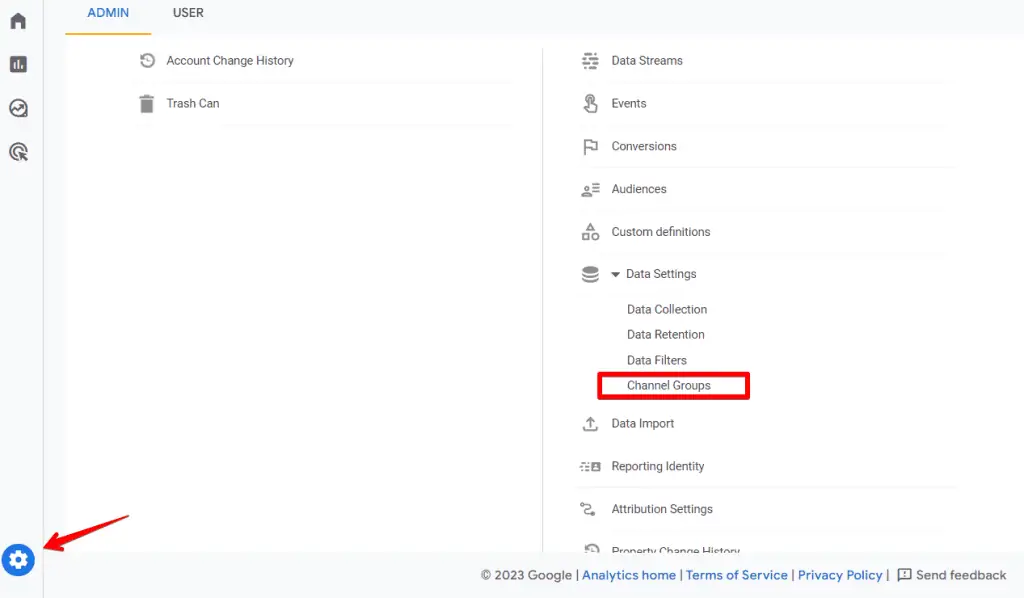Open Channel Groups under Data Settings
This screenshot has width=1024, height=598.
click(668, 385)
